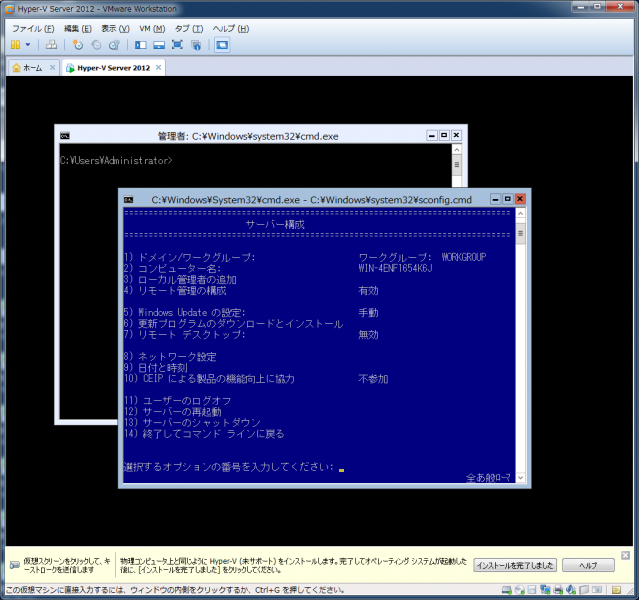Enter full screen mode
This screenshot has width=639, height=600.
177,45
